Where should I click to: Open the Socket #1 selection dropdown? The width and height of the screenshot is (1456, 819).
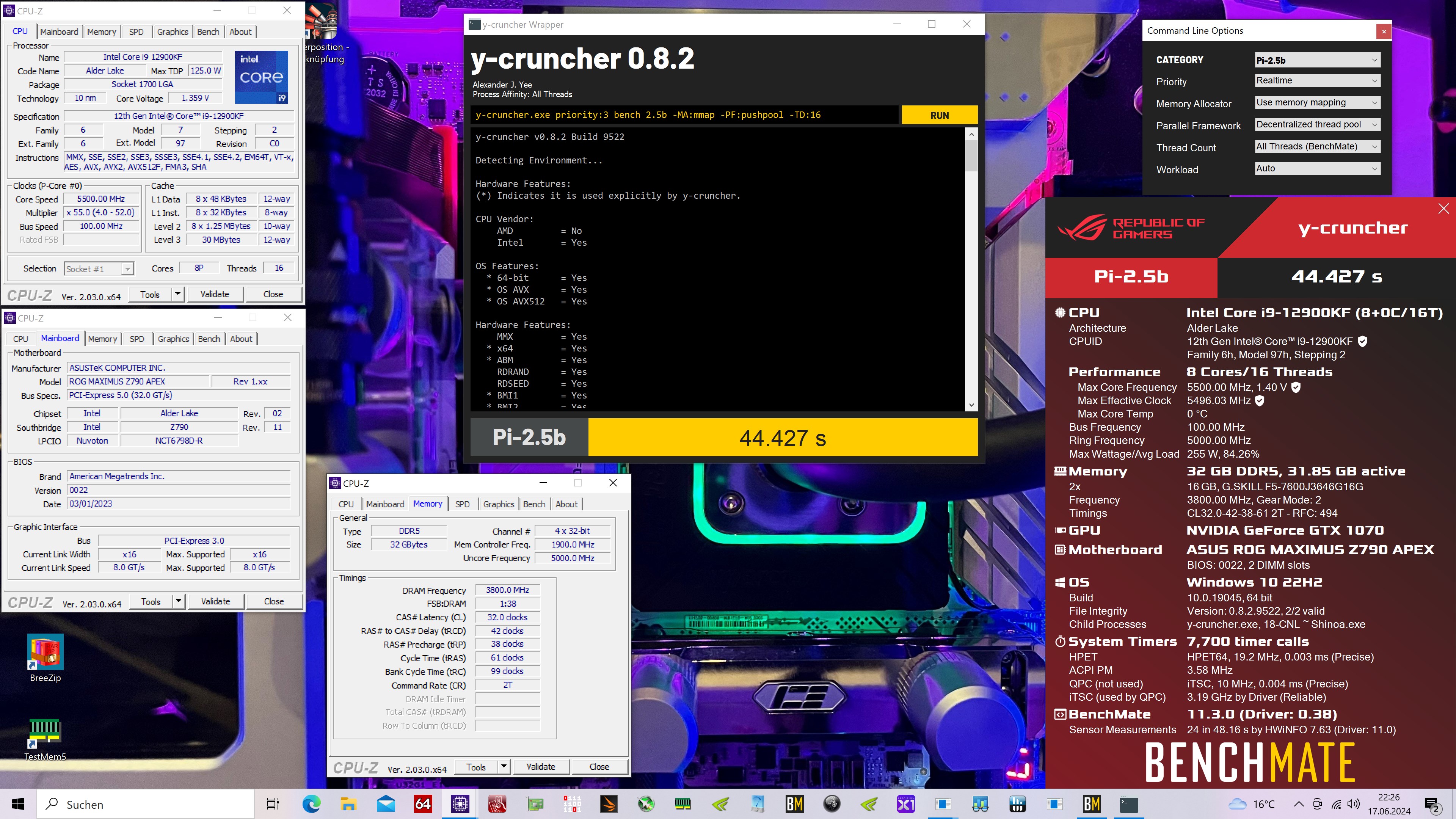(x=99, y=269)
